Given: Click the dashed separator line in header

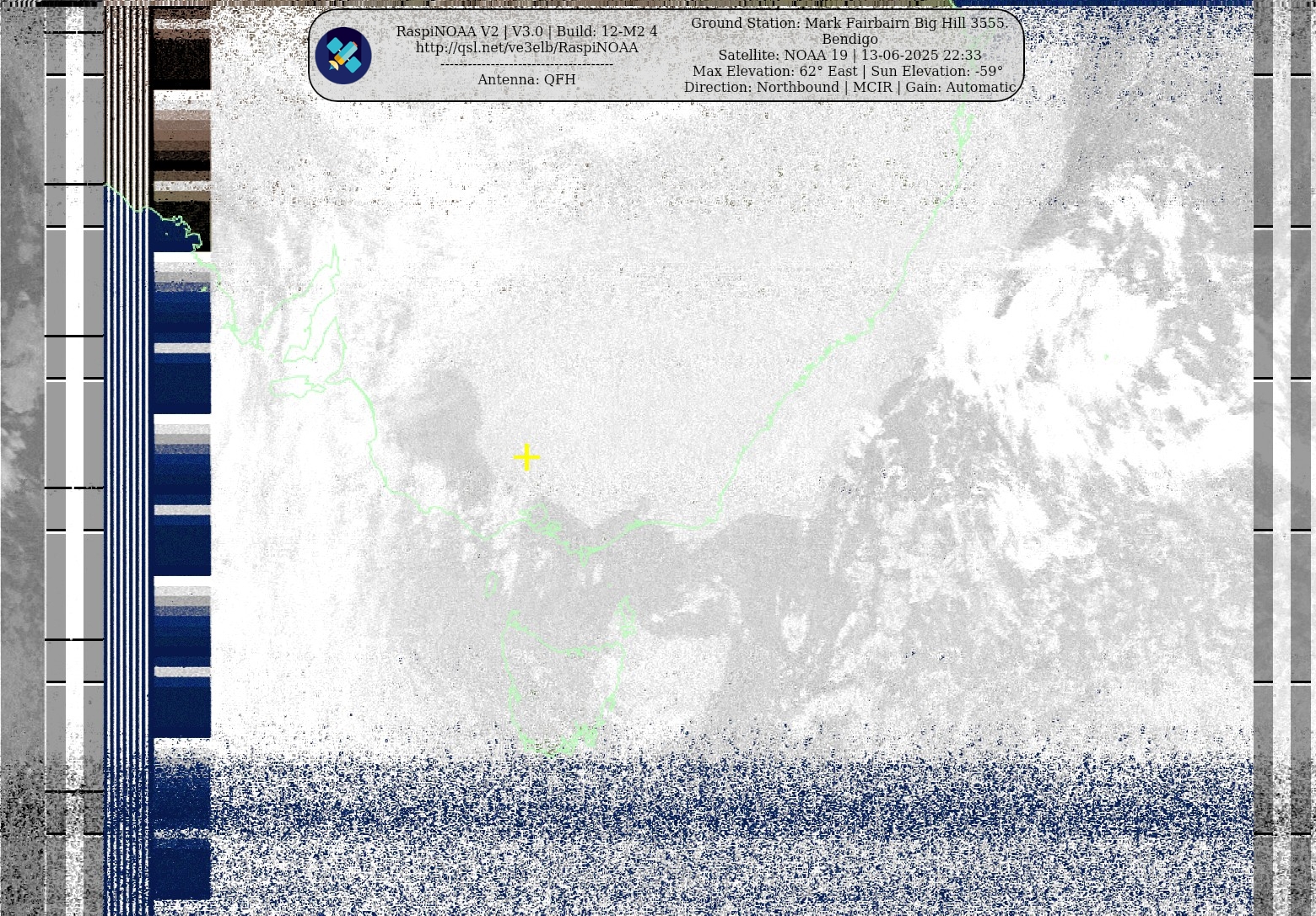Looking at the screenshot, I should [526, 64].
